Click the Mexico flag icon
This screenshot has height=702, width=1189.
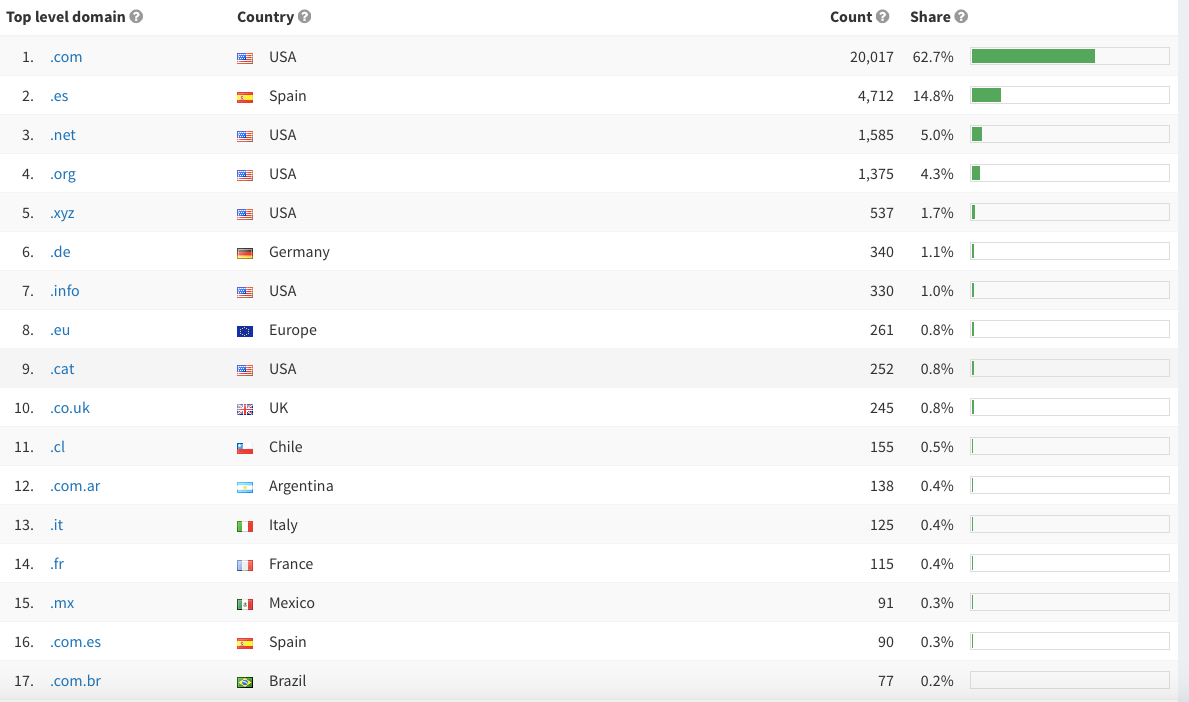pos(245,604)
